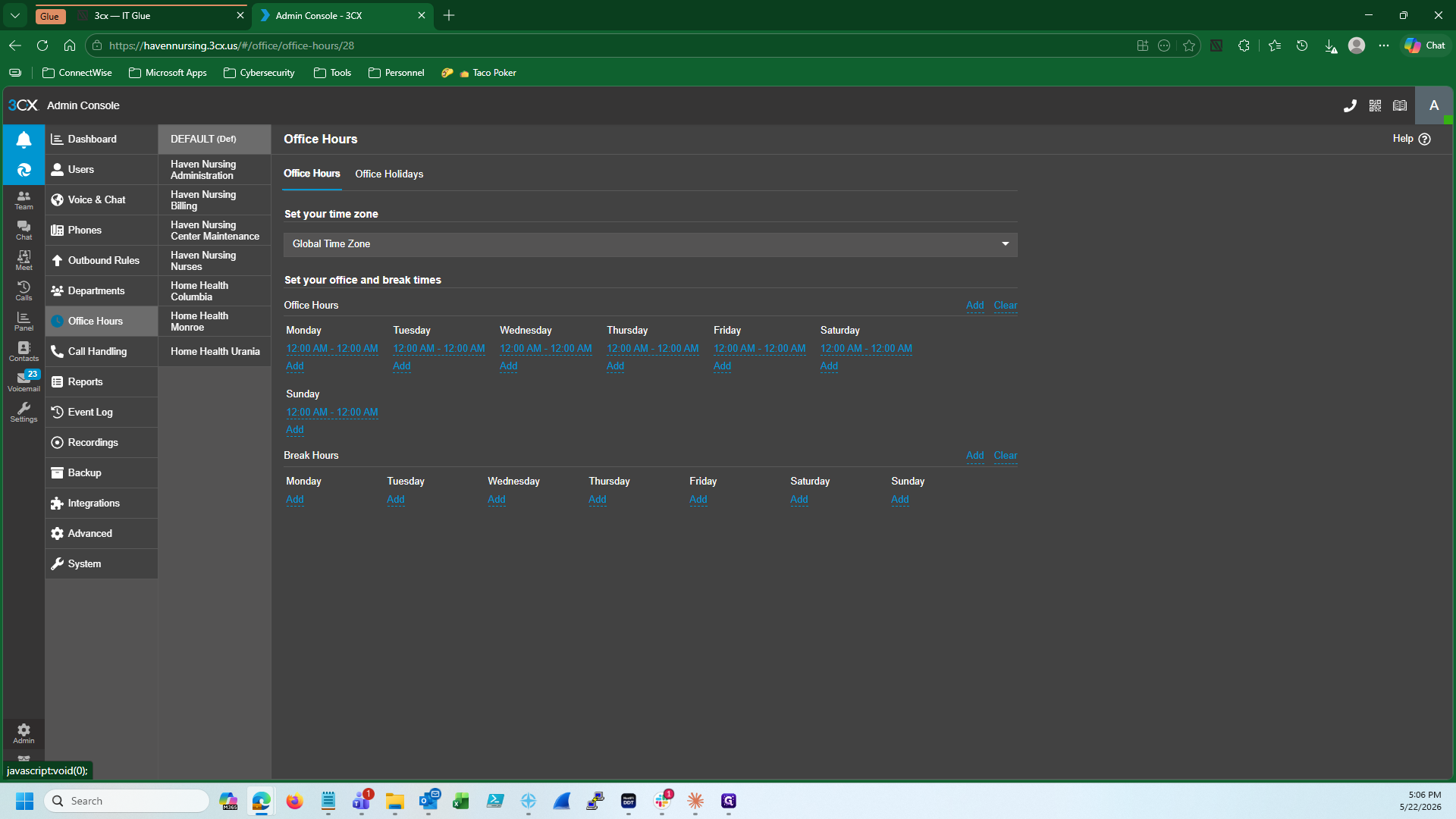Image resolution: width=1456 pixels, height=819 pixels.
Task: Click the Help question mark icon
Action: pos(1424,140)
